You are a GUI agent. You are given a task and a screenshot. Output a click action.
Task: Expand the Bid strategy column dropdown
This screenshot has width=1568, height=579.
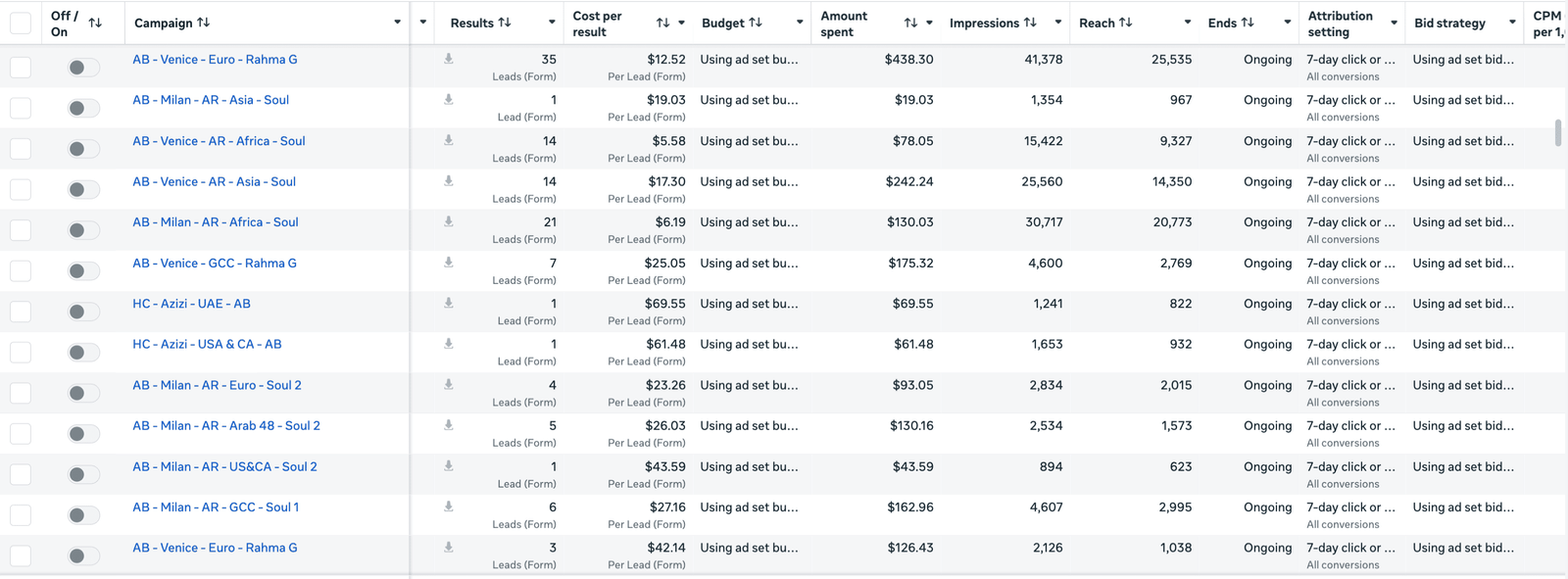(1512, 23)
